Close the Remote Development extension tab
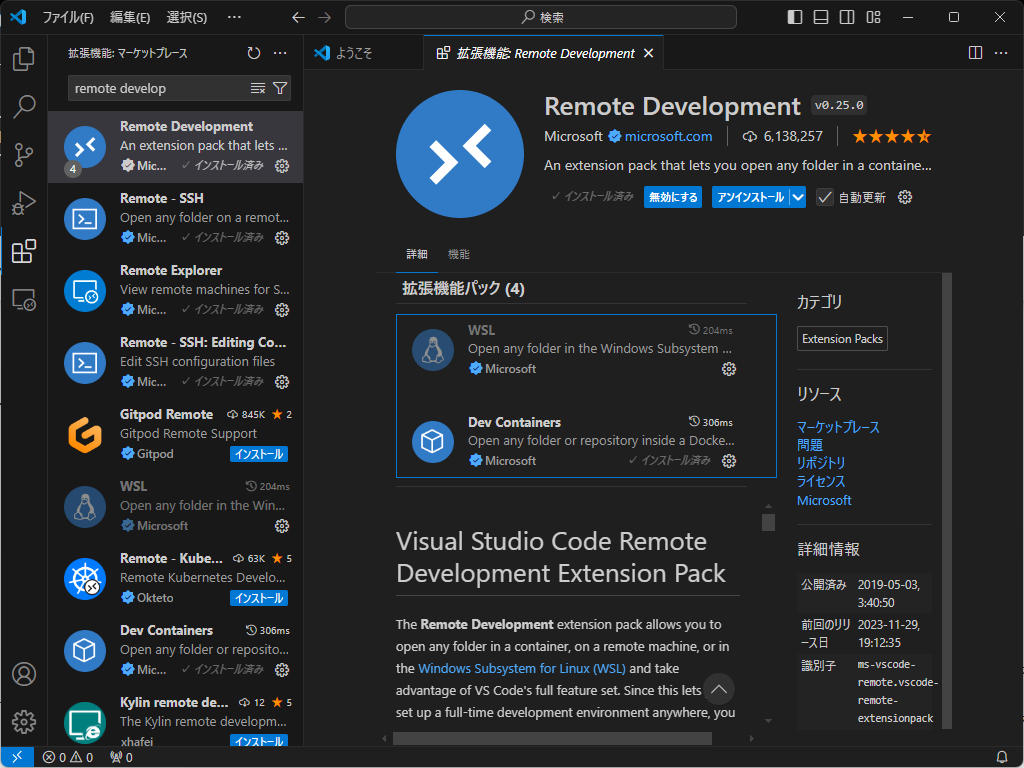This screenshot has width=1024, height=768. tap(648, 53)
